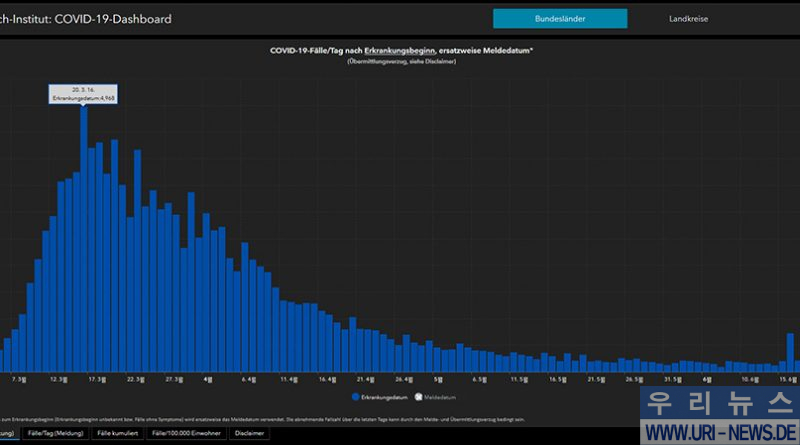The image size is (800, 445).
Task: Click the 22.3 axis date label
Action: tap(136, 380)
